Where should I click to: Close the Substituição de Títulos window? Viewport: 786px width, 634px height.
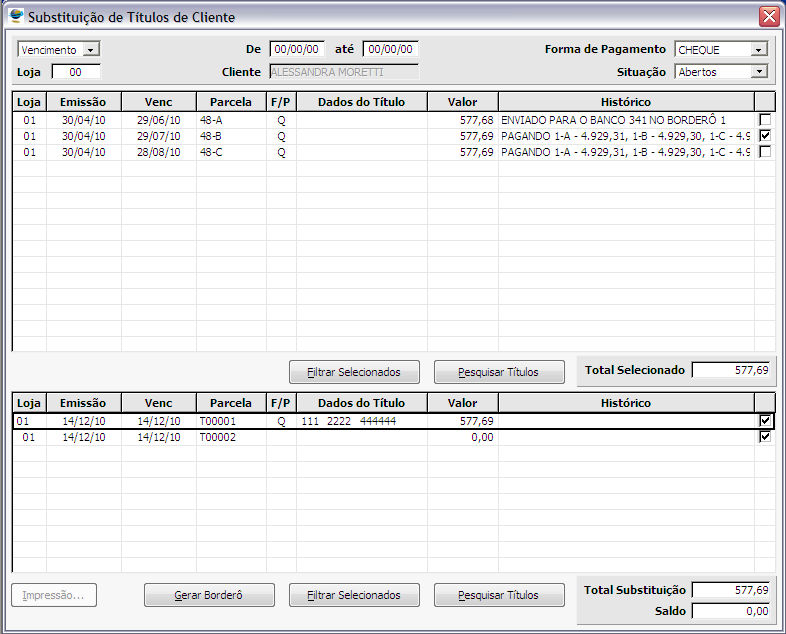[x=768, y=16]
